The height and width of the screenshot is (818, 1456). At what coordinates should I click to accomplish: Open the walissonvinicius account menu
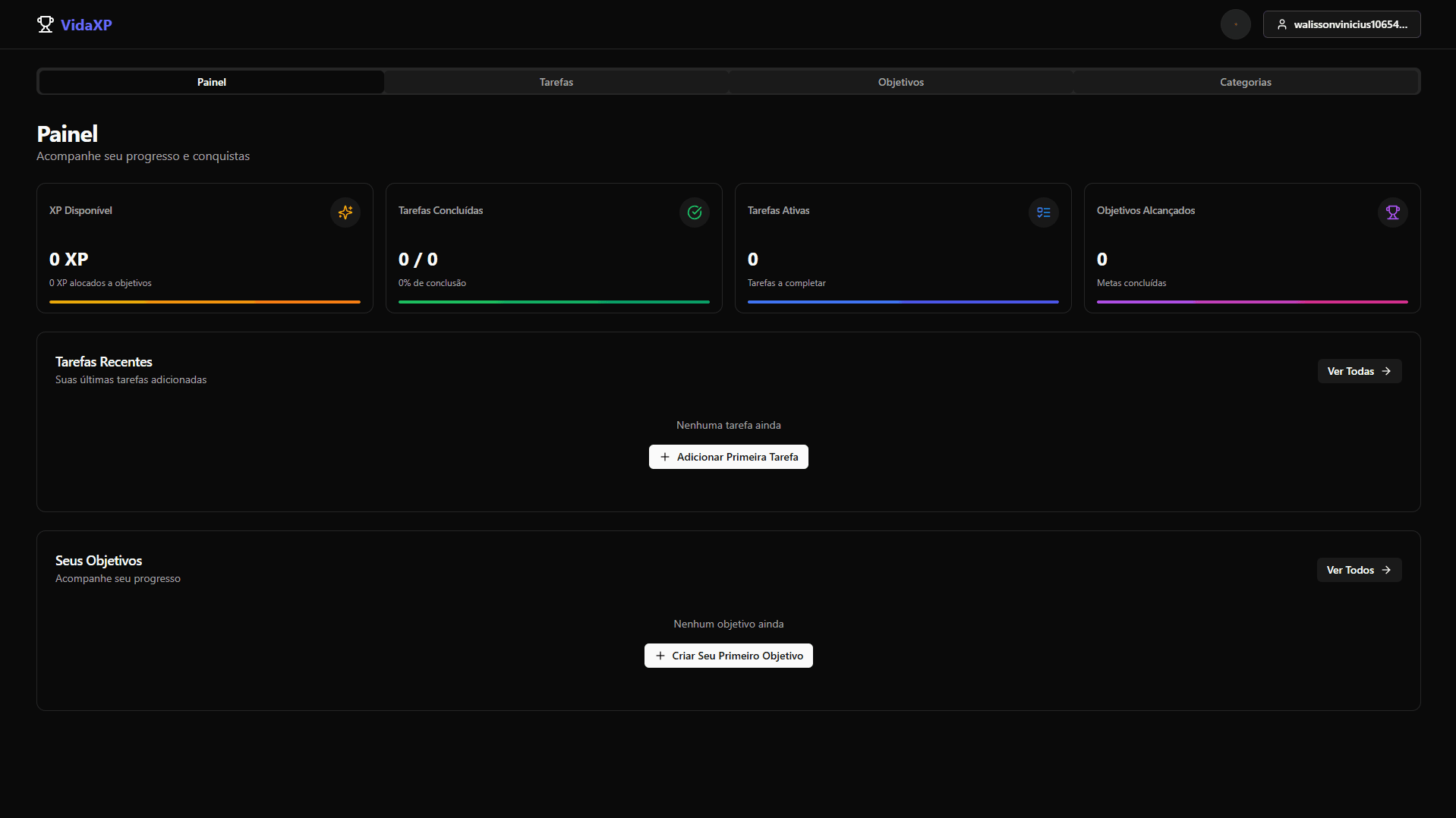tap(1341, 24)
